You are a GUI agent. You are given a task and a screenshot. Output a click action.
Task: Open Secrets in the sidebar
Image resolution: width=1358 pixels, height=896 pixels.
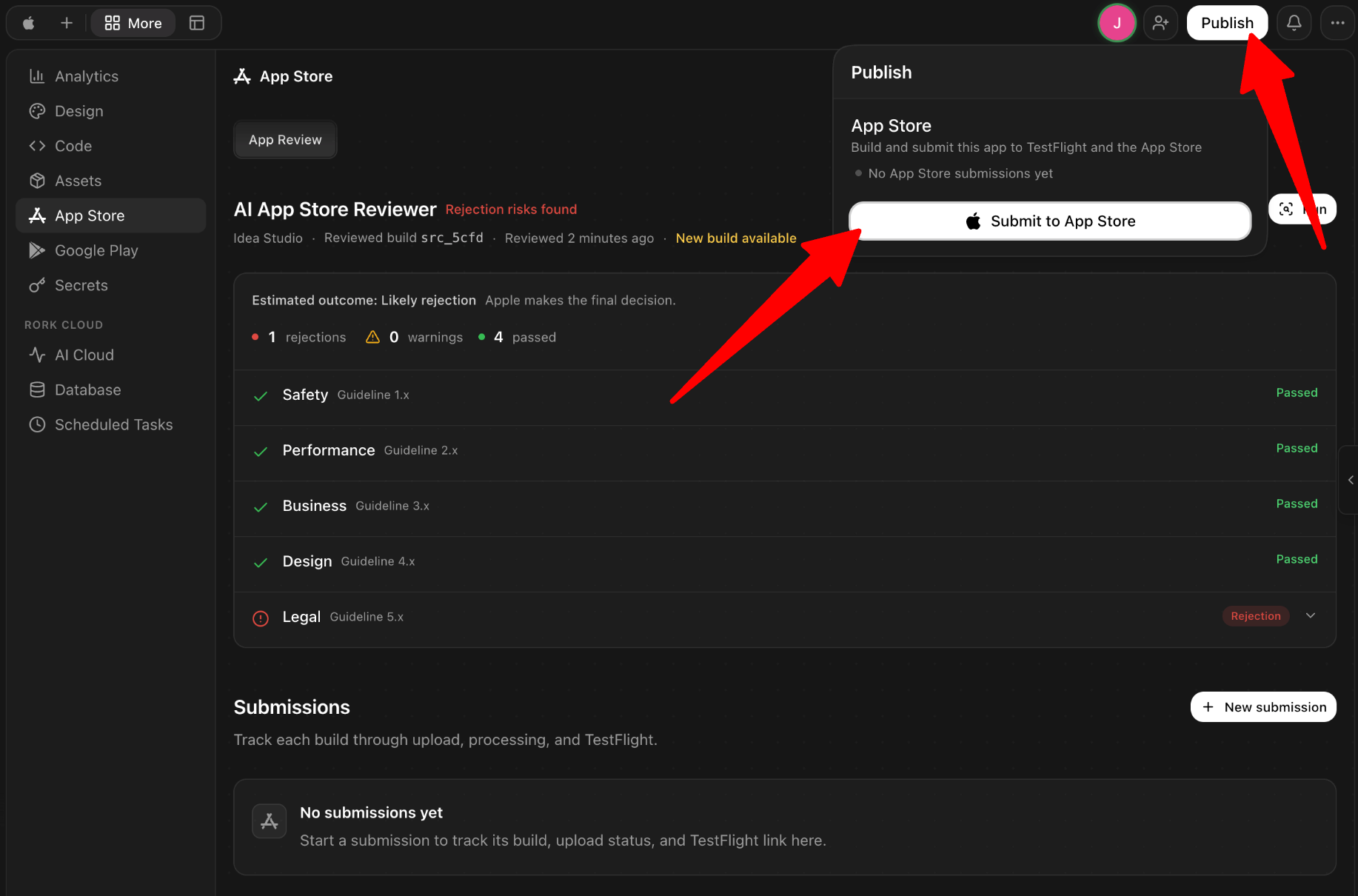[110, 285]
